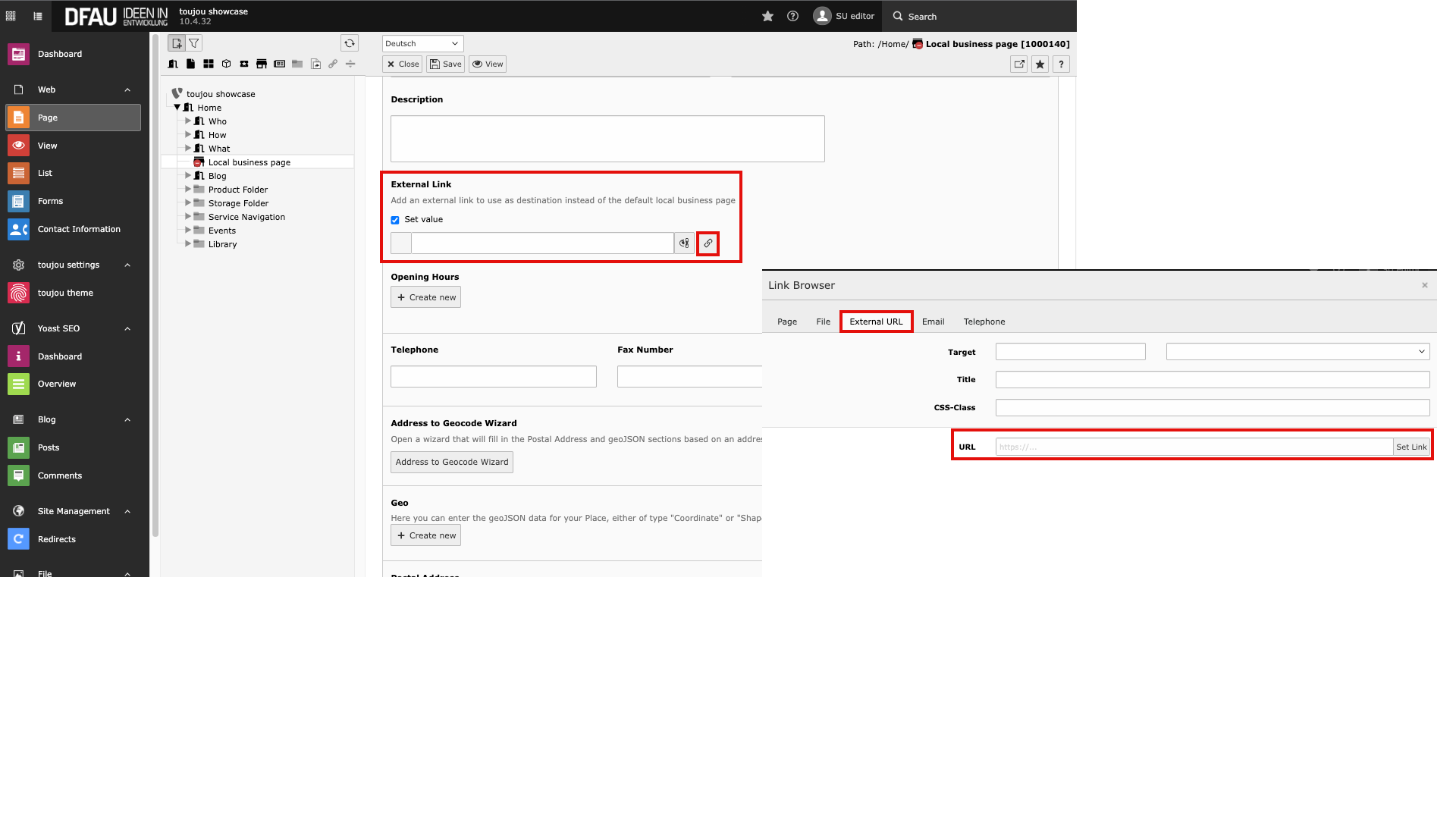Viewport: 1456px width, 819px height.
Task: Open the link browser chain icon
Action: [x=708, y=243]
